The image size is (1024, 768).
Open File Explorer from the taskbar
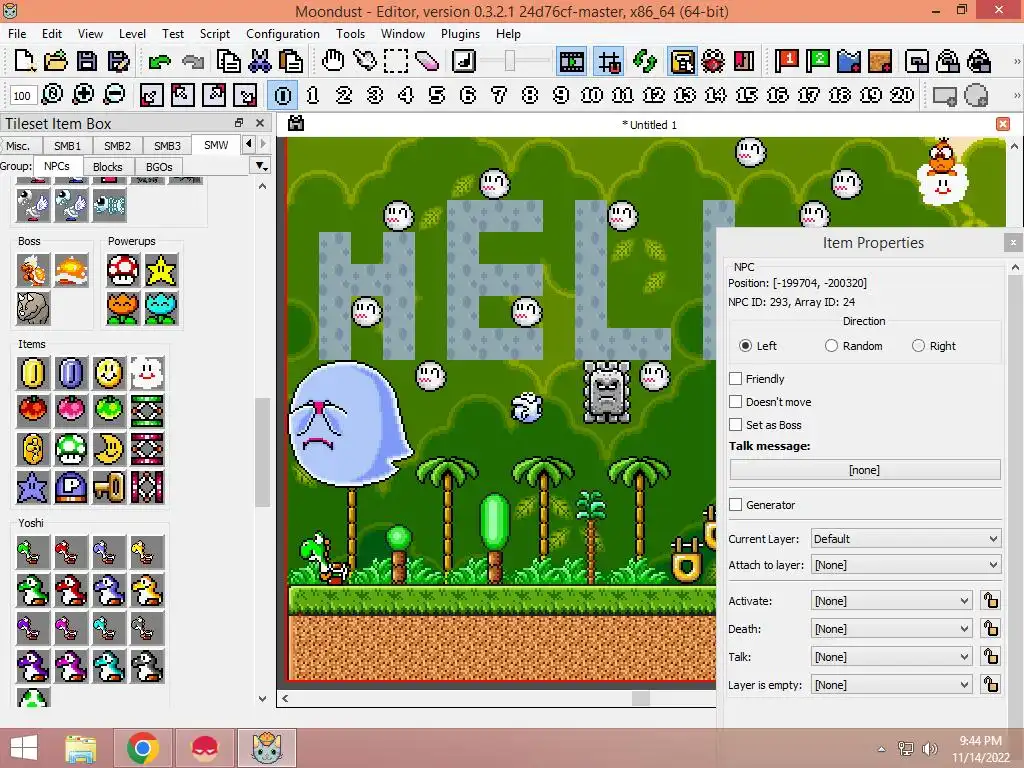pyautogui.click(x=81, y=748)
